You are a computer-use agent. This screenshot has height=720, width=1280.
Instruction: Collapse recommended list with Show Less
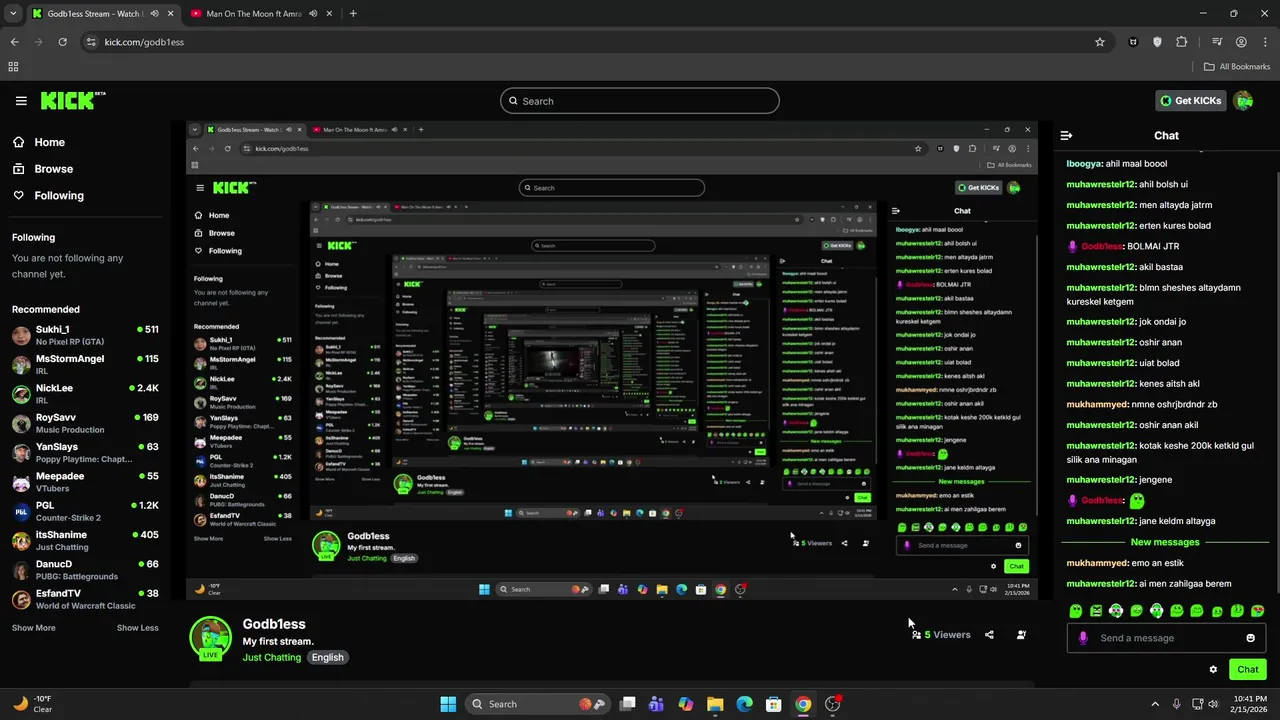point(137,628)
